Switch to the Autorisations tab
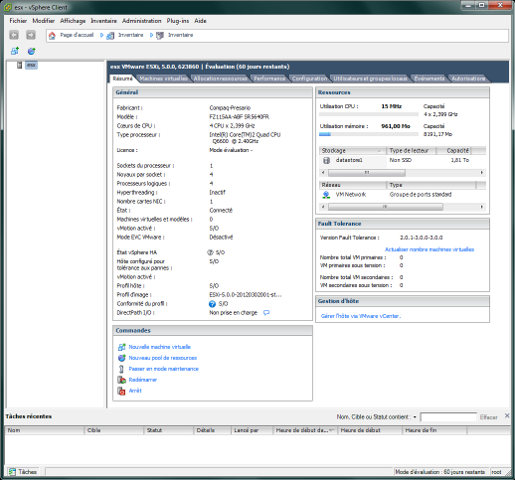 click(468, 79)
